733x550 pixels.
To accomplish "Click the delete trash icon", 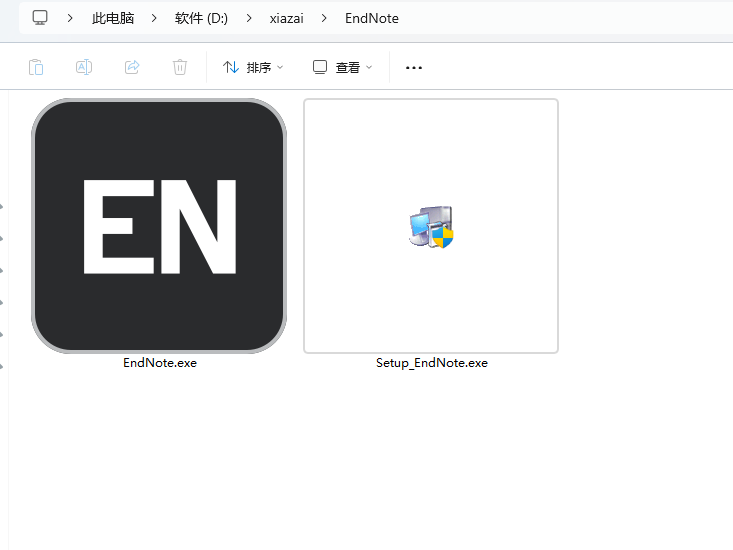I will pos(180,67).
